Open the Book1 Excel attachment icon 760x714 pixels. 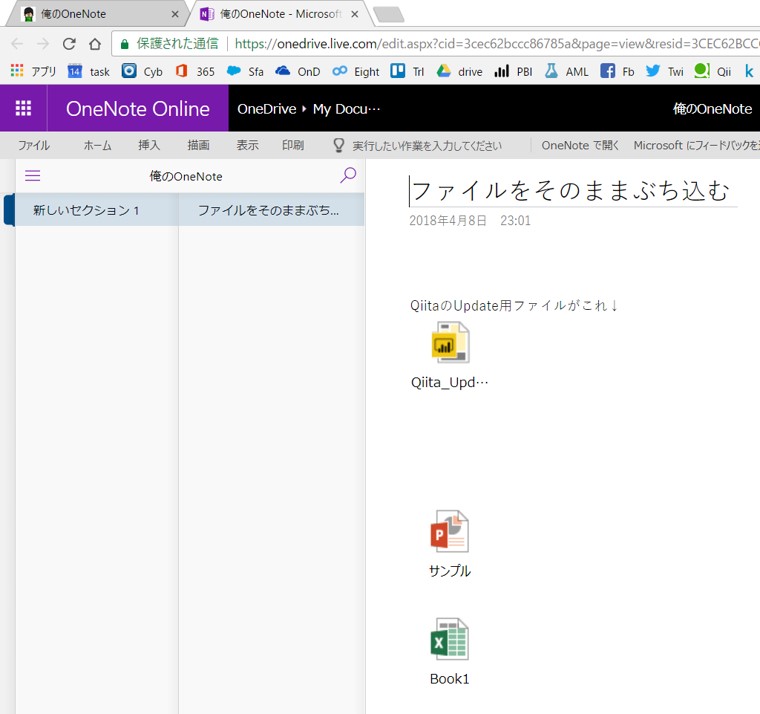449,639
